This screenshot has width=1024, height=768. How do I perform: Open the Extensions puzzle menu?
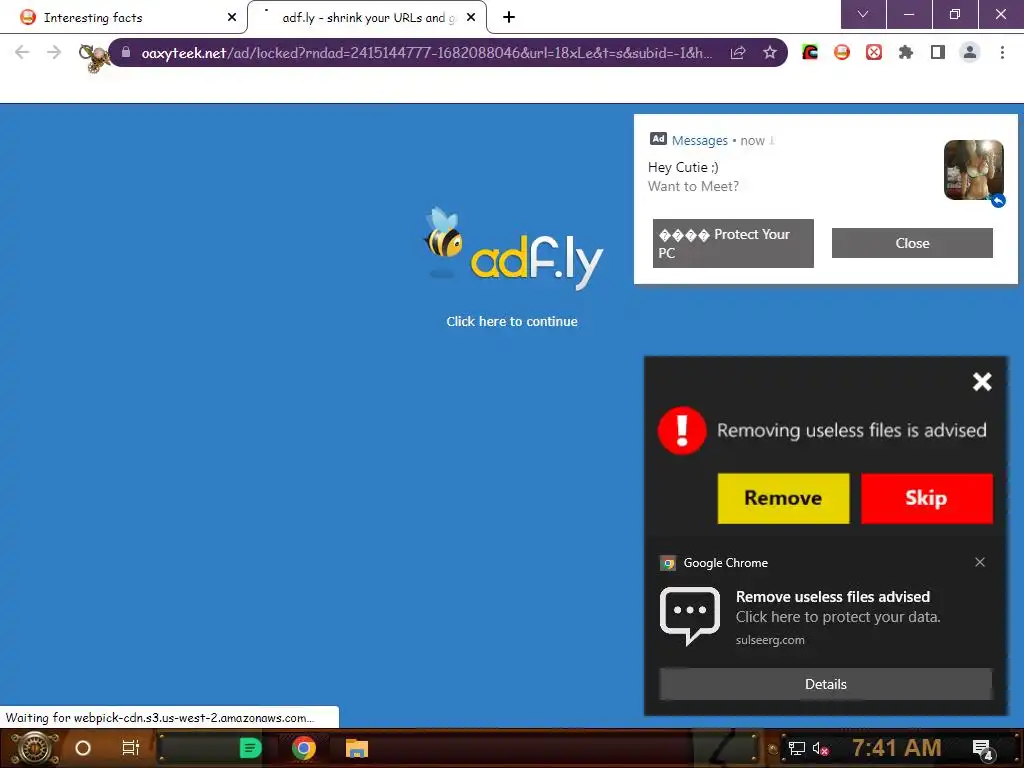[x=905, y=52]
